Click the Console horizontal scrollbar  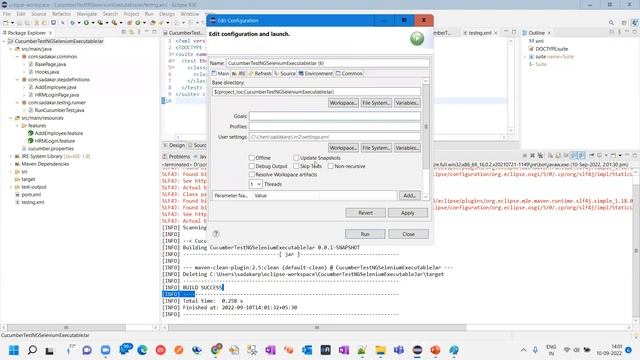(317, 327)
